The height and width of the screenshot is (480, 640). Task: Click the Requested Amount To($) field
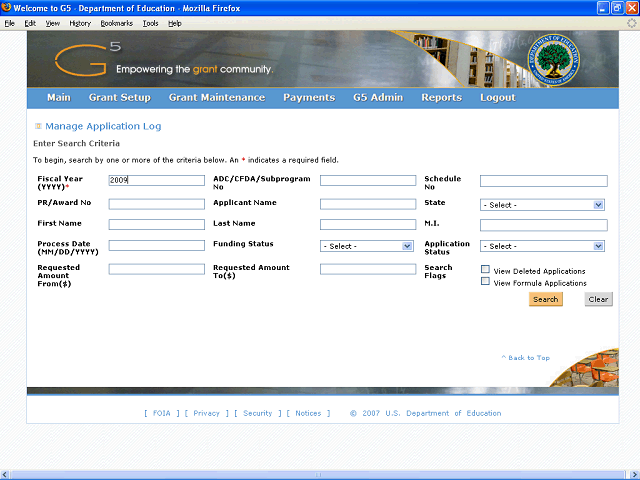point(368,269)
